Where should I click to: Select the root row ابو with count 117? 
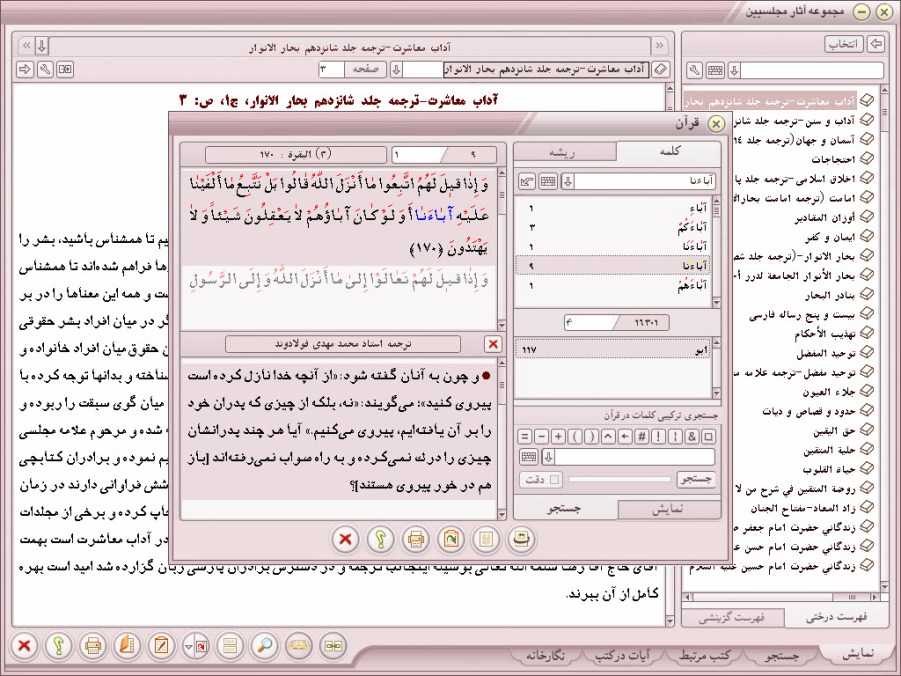613,349
